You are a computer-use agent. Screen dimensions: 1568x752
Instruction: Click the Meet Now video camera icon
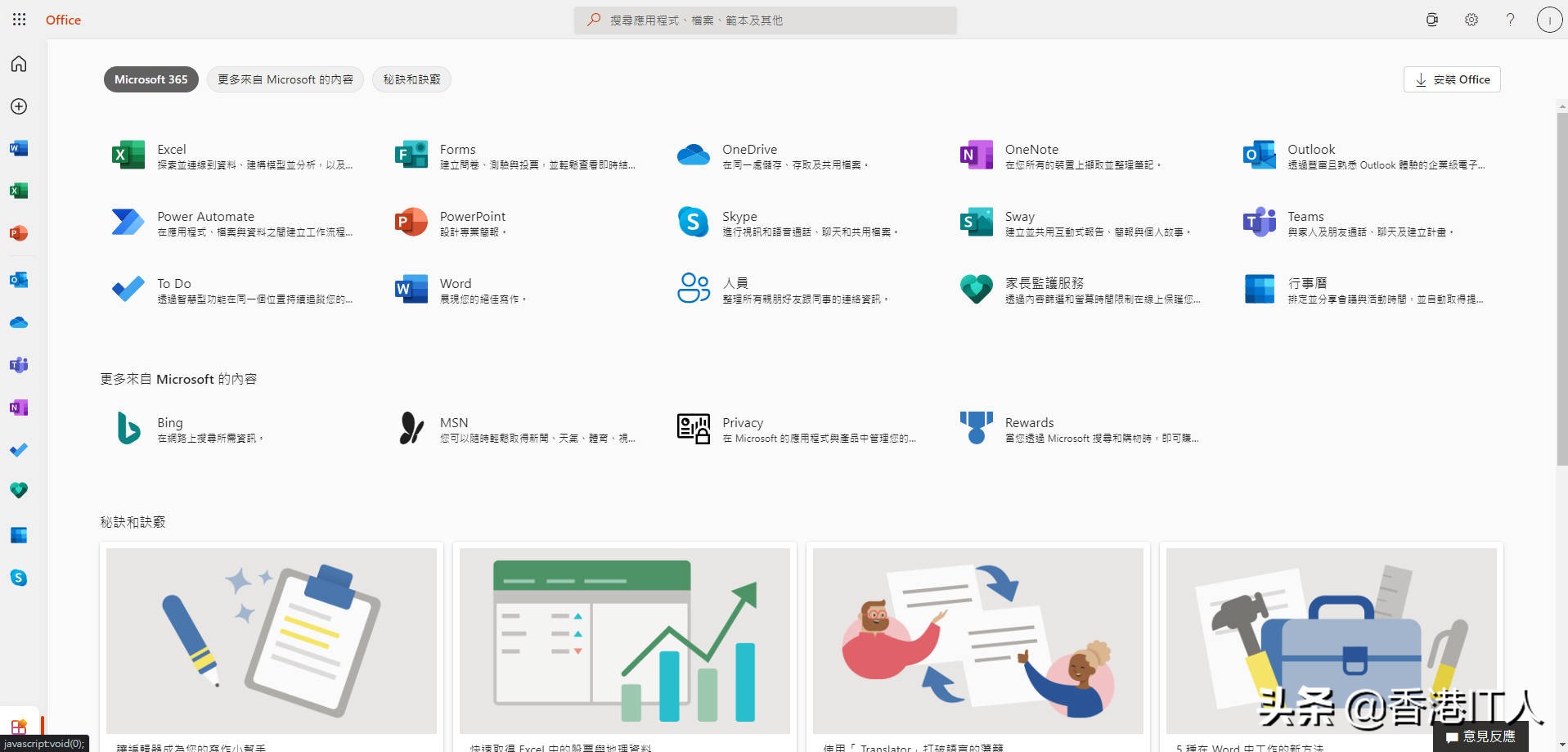pyautogui.click(x=1432, y=20)
